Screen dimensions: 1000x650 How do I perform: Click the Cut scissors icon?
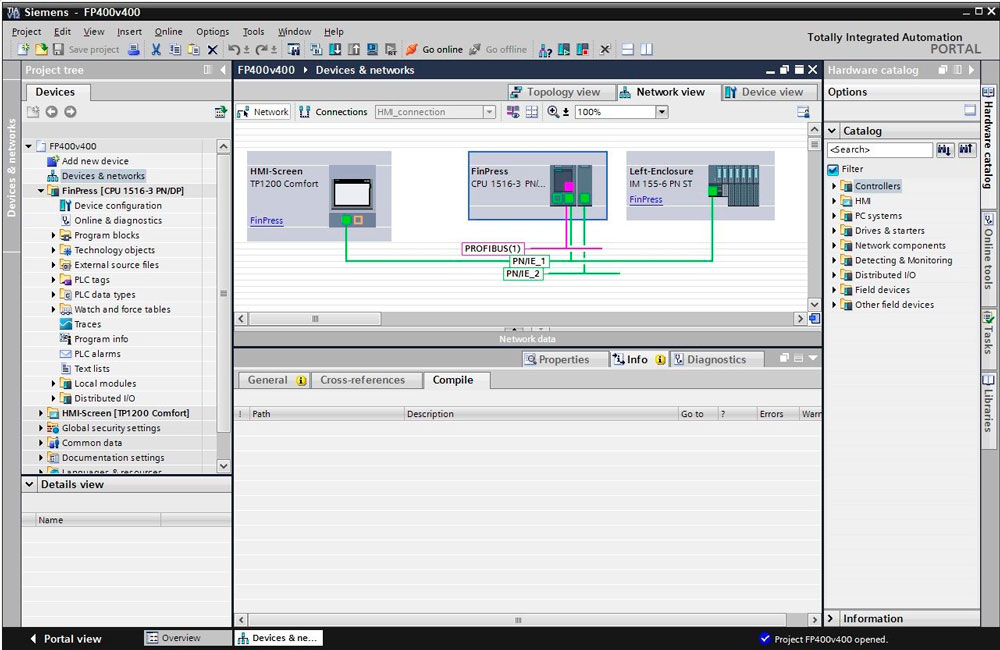point(156,49)
